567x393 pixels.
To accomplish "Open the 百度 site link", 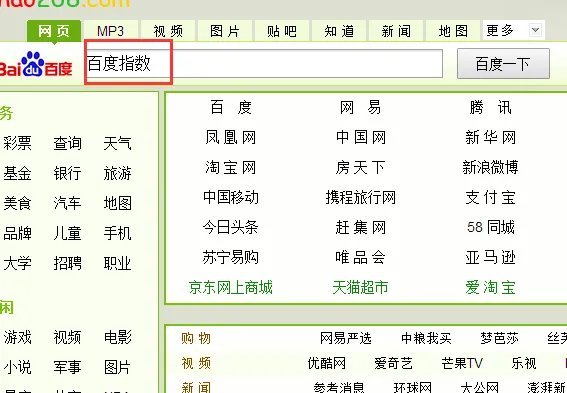I will pos(231,107).
